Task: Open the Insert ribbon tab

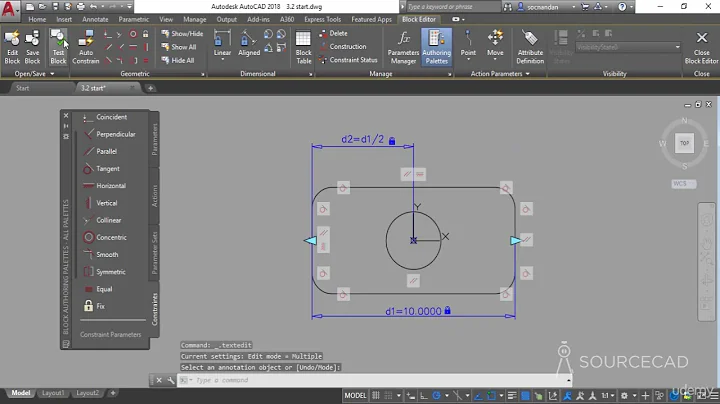Action: [64, 19]
